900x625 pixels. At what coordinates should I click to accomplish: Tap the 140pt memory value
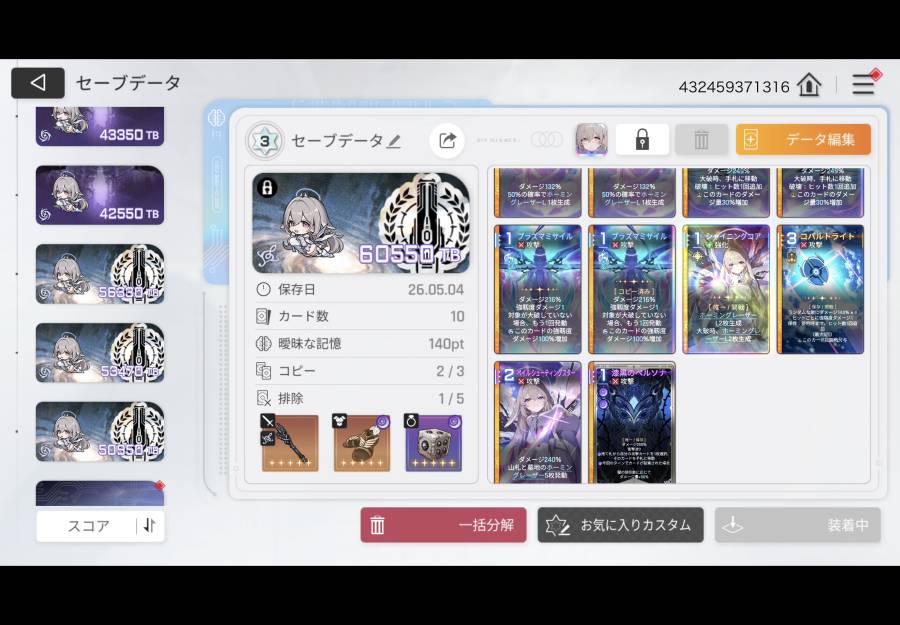click(x=446, y=344)
